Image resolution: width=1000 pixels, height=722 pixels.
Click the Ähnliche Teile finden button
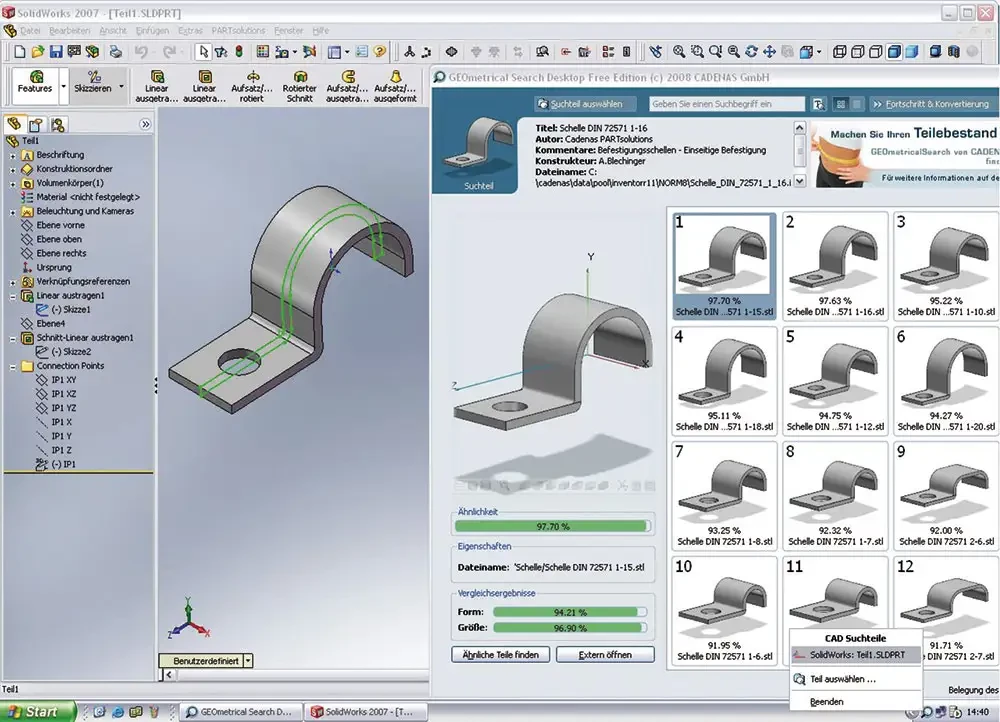click(x=501, y=654)
